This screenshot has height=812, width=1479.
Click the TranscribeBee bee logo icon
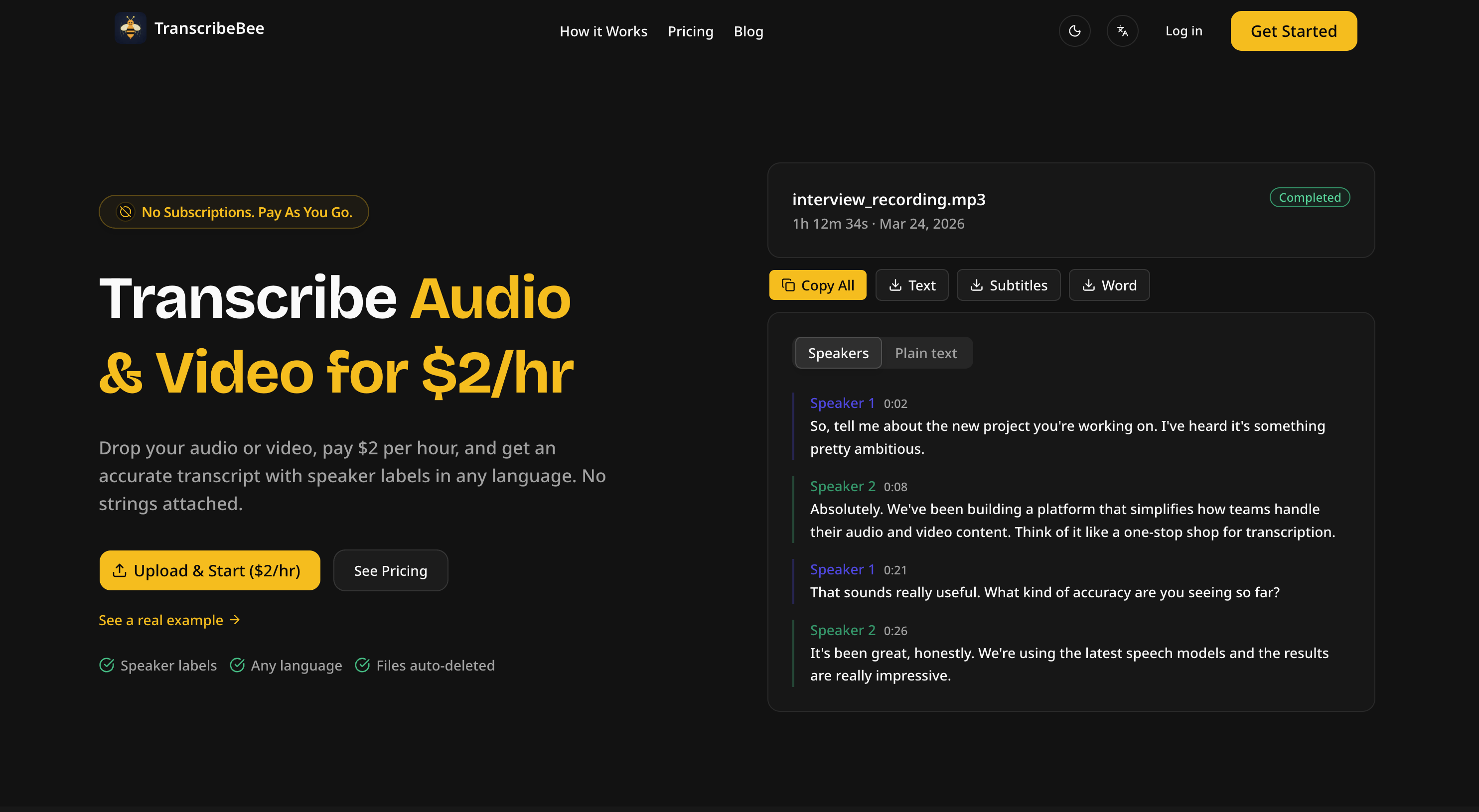coord(131,28)
